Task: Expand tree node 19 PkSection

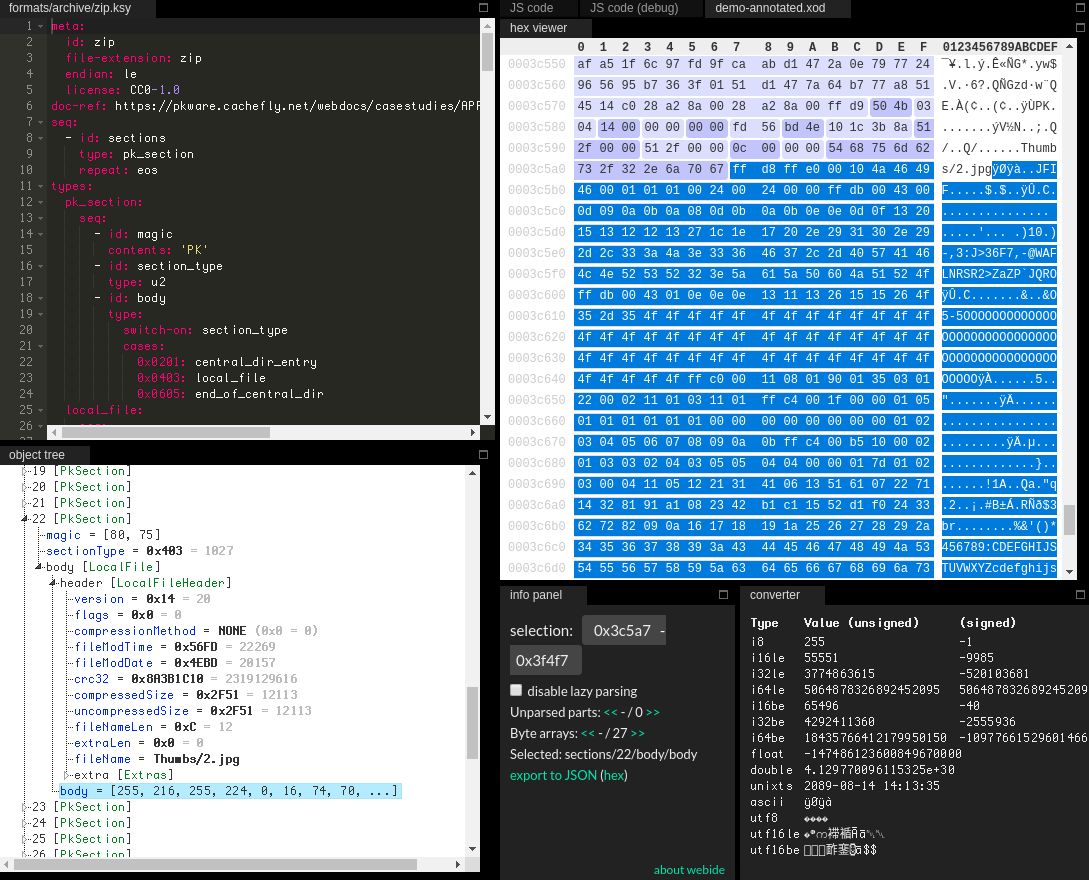Action: point(25,471)
